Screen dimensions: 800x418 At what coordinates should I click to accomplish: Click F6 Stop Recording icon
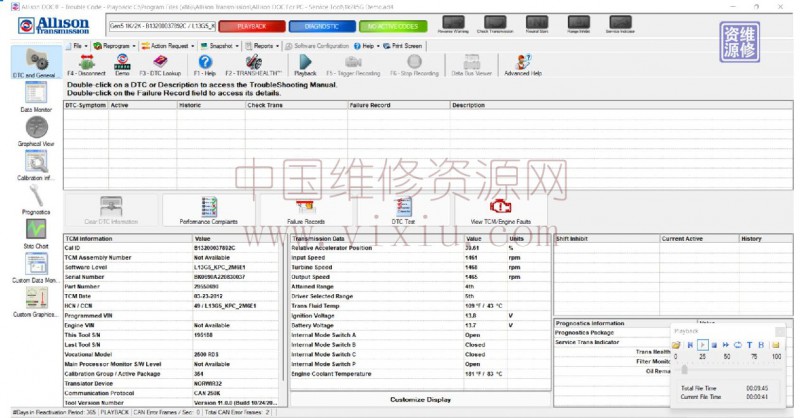click(x=414, y=65)
